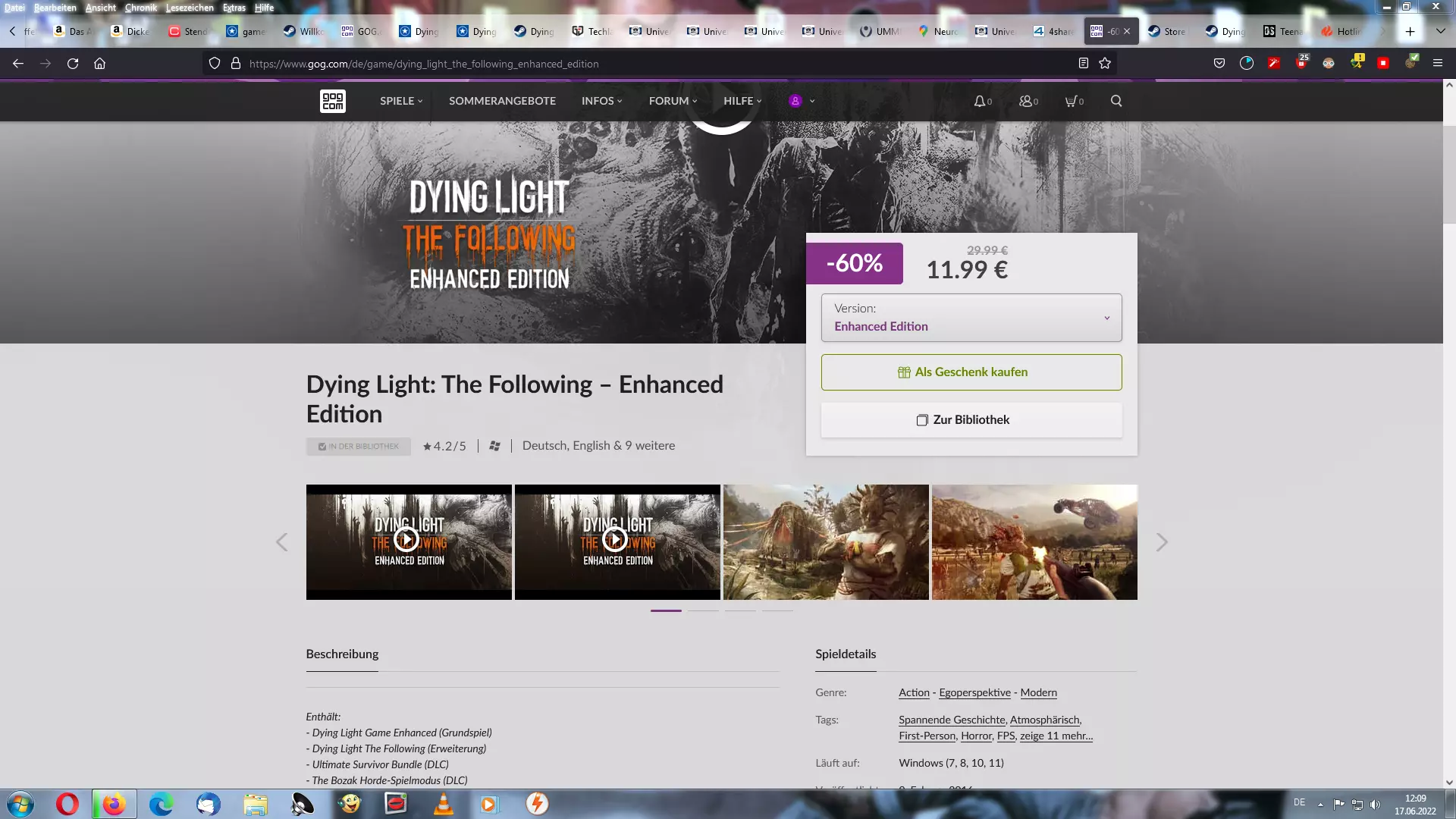Open the Extras menu
This screenshot has height=819, width=1456.
pos(234,8)
